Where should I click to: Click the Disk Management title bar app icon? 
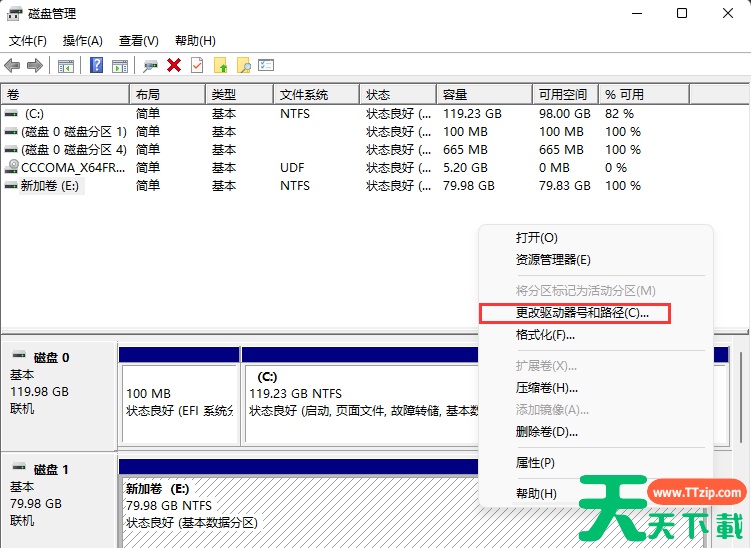coord(14,14)
